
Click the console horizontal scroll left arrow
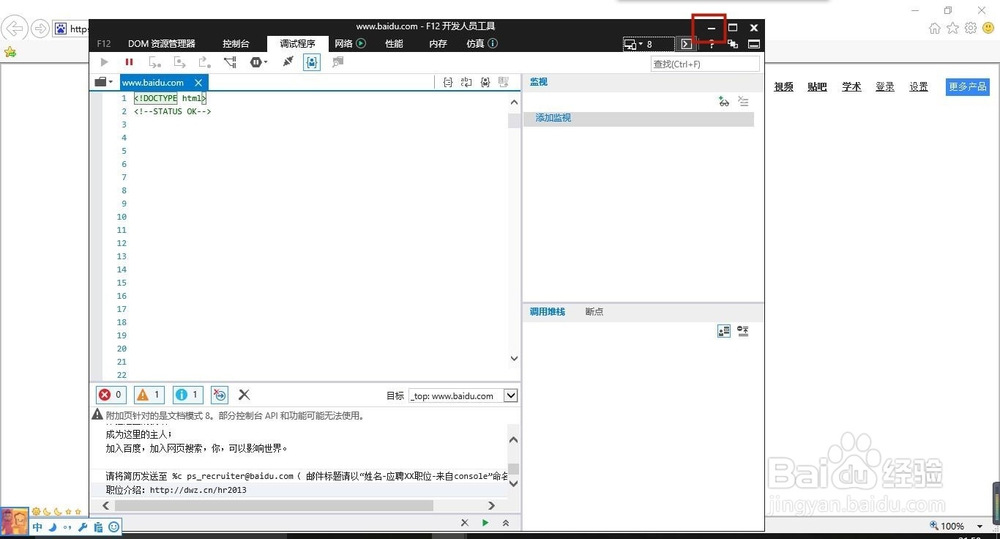click(x=106, y=505)
